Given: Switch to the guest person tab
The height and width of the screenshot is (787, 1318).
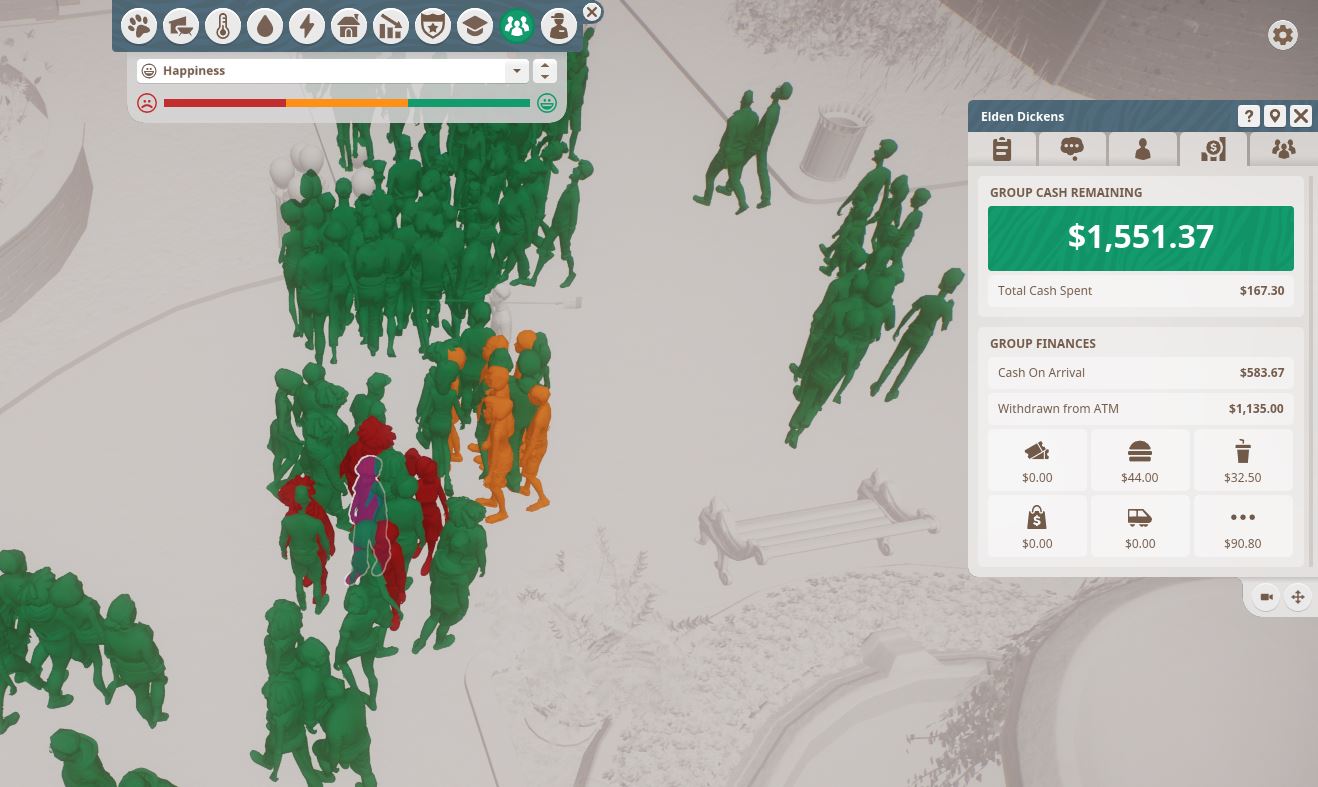Looking at the screenshot, I should [x=1142, y=149].
